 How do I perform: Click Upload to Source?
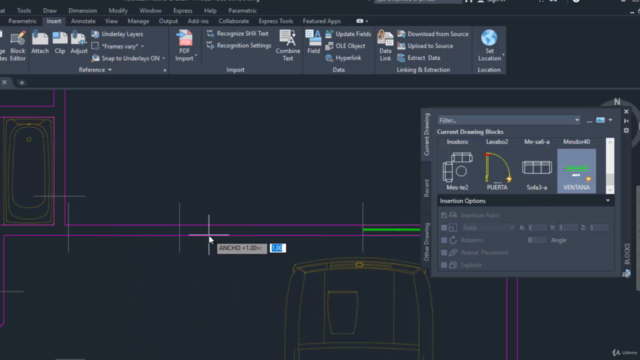(425, 46)
